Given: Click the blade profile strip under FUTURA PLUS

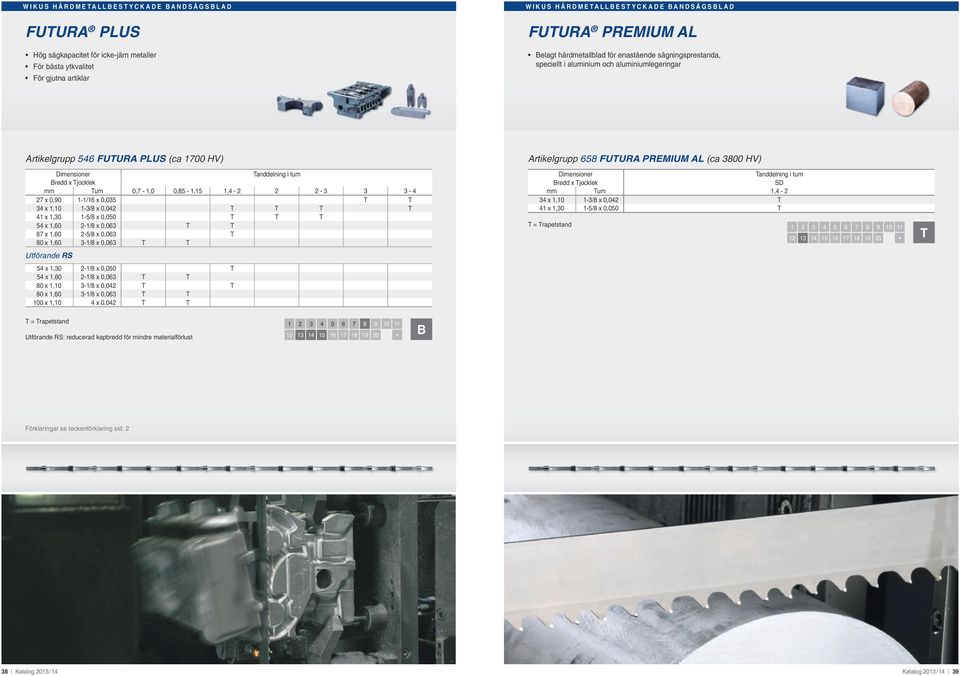Looking at the screenshot, I should (229, 468).
